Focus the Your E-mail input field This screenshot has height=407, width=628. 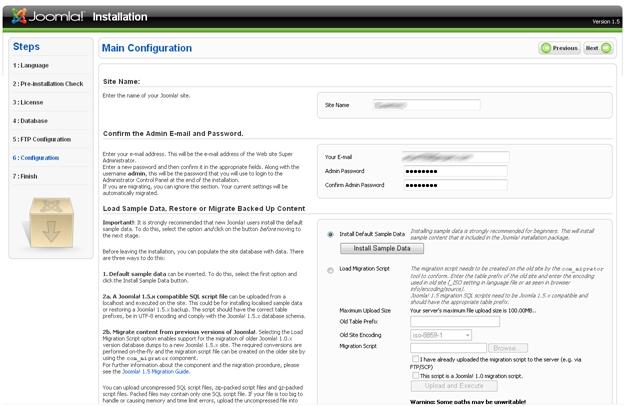[455, 157]
